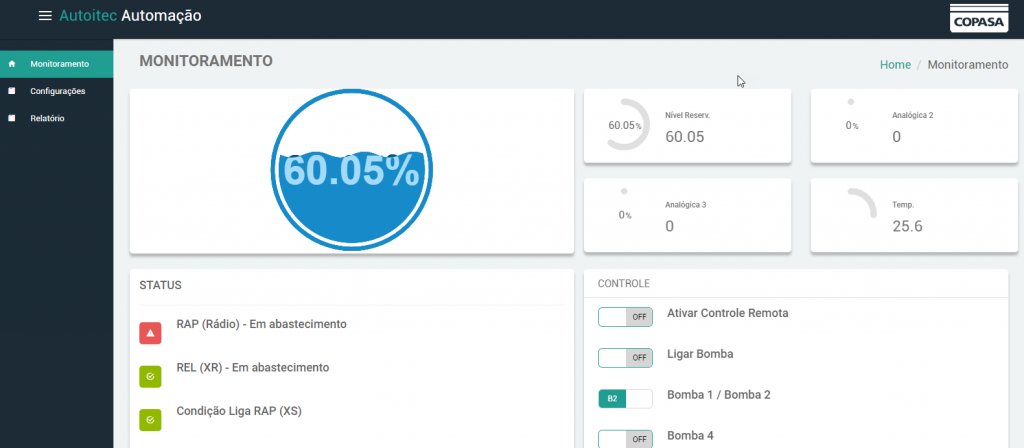This screenshot has width=1024, height=448.
Task: Open Configurações in the sidebar
Action: [x=57, y=91]
